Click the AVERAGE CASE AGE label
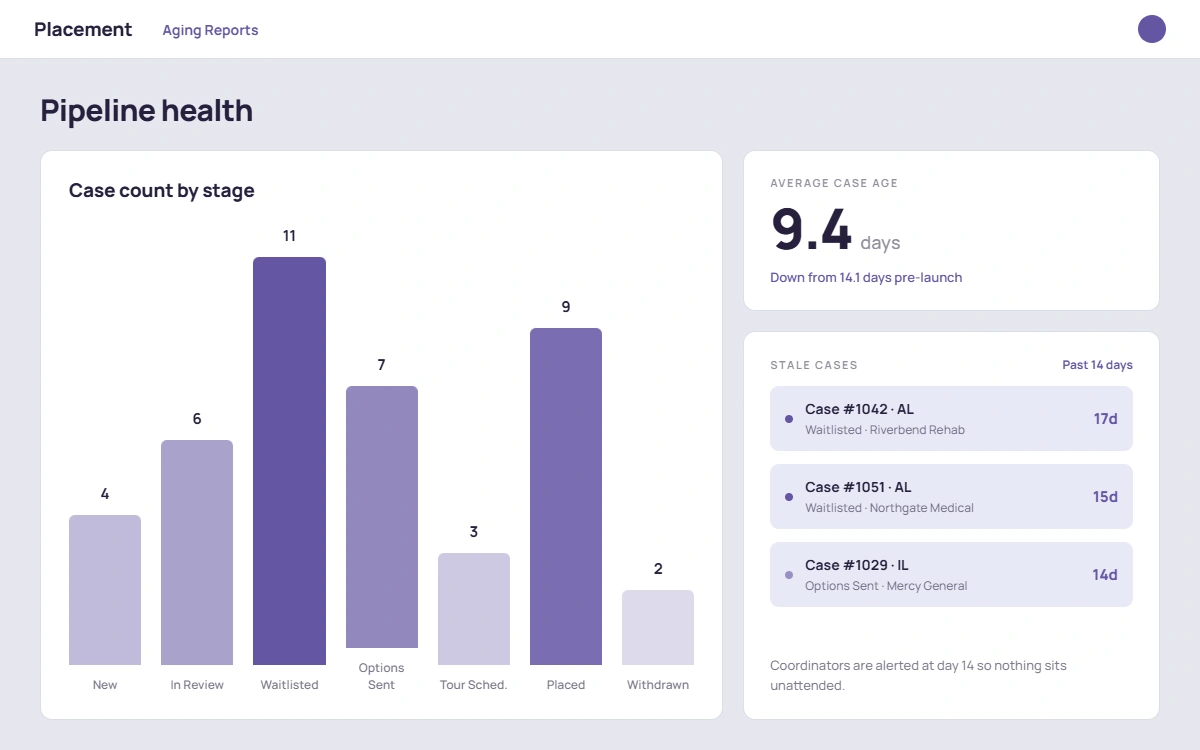Viewport: 1200px width, 750px height. pos(834,184)
